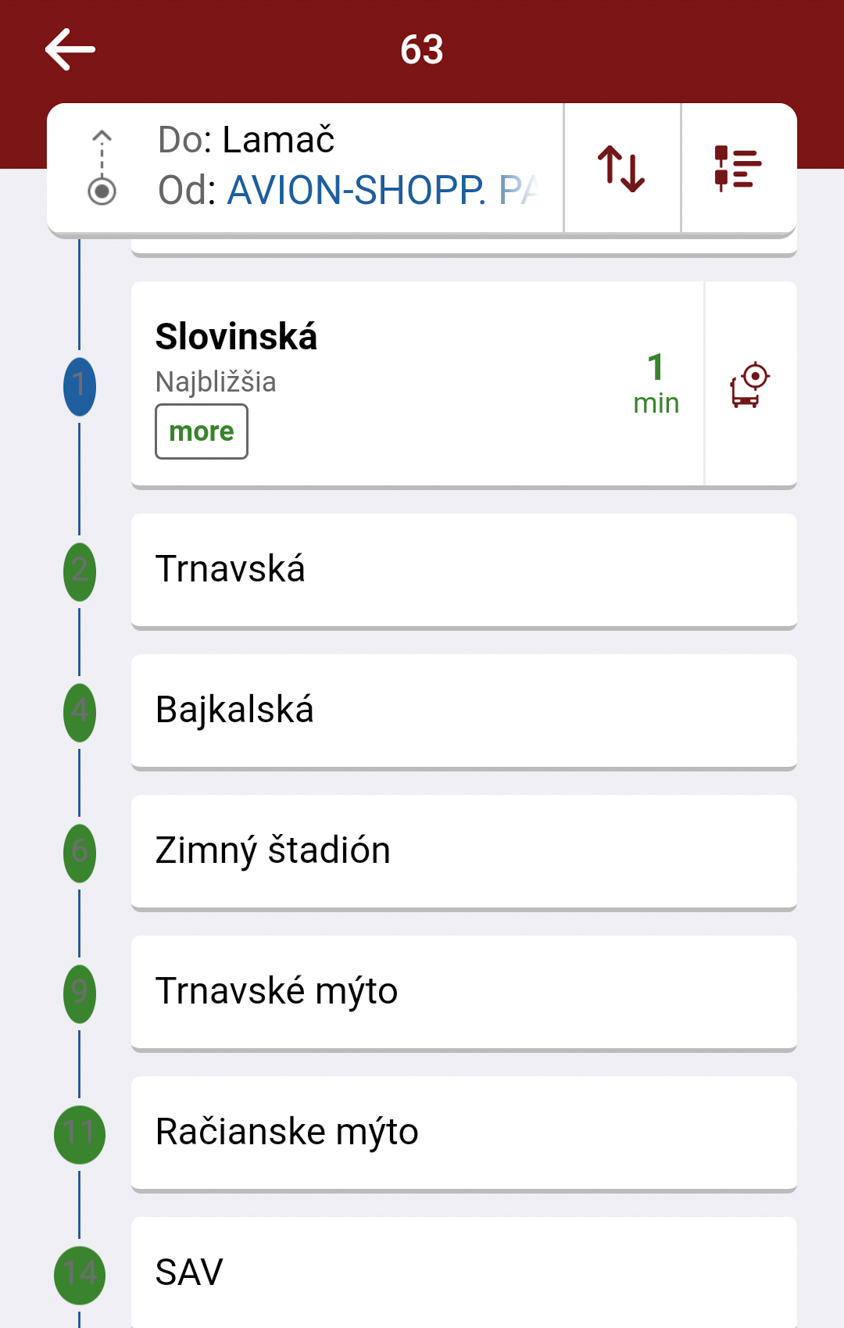
Task: Select green stop marker 14
Action: pos(80,1275)
